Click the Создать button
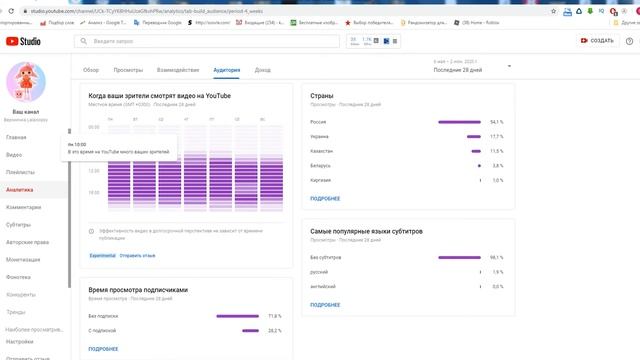 click(x=597, y=40)
